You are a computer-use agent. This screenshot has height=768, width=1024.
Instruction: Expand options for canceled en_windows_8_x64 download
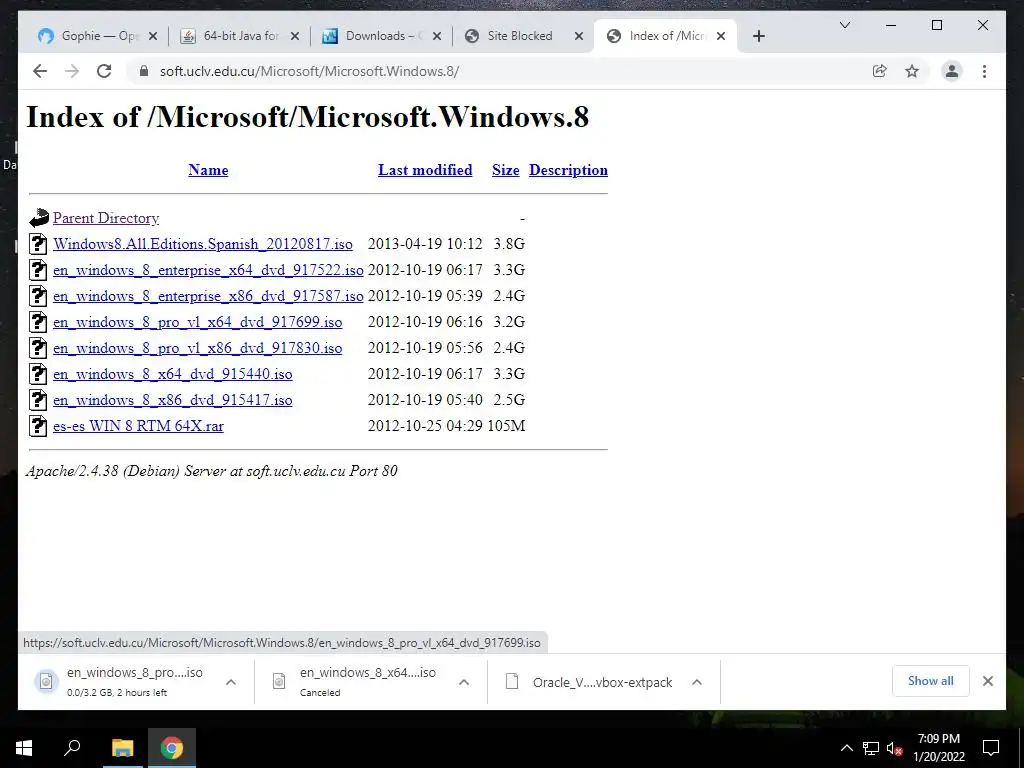(464, 682)
